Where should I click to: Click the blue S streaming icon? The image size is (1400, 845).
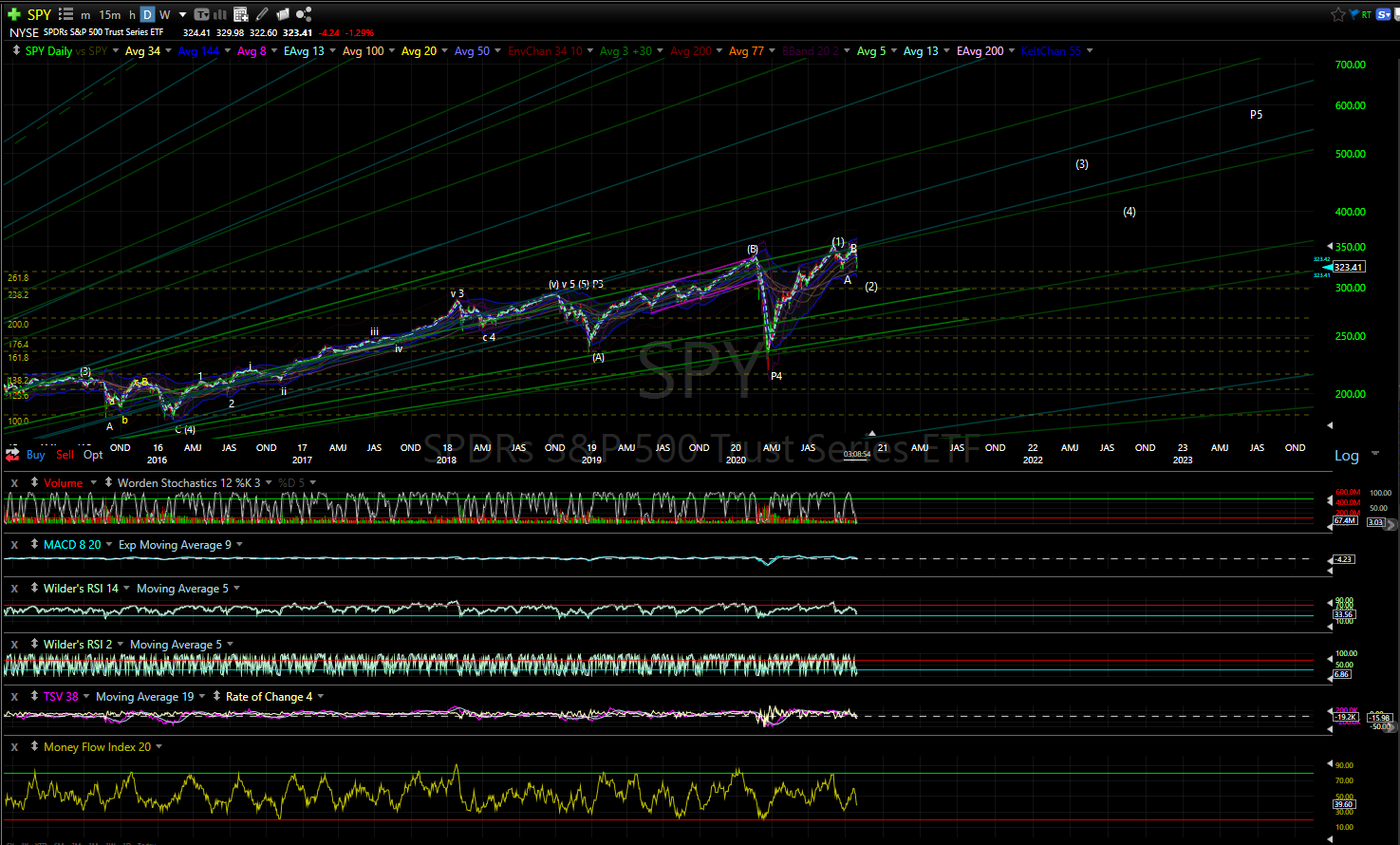point(1383,14)
